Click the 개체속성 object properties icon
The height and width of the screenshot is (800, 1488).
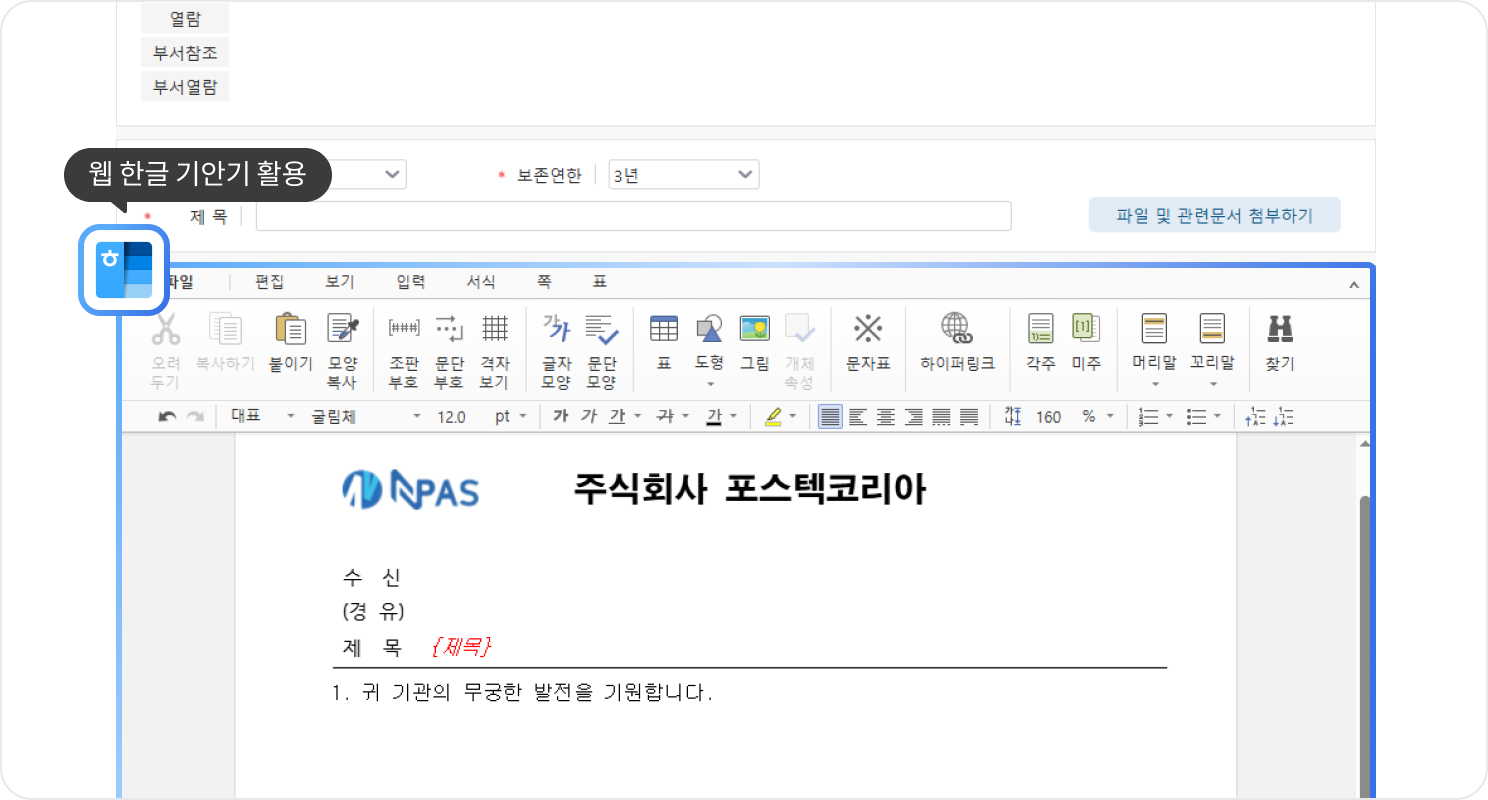(x=799, y=350)
